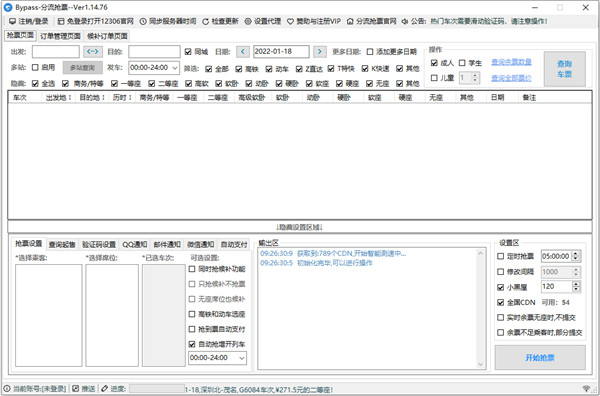Click the Bypass app logo icon
The height and width of the screenshot is (396, 600).
point(8,7)
